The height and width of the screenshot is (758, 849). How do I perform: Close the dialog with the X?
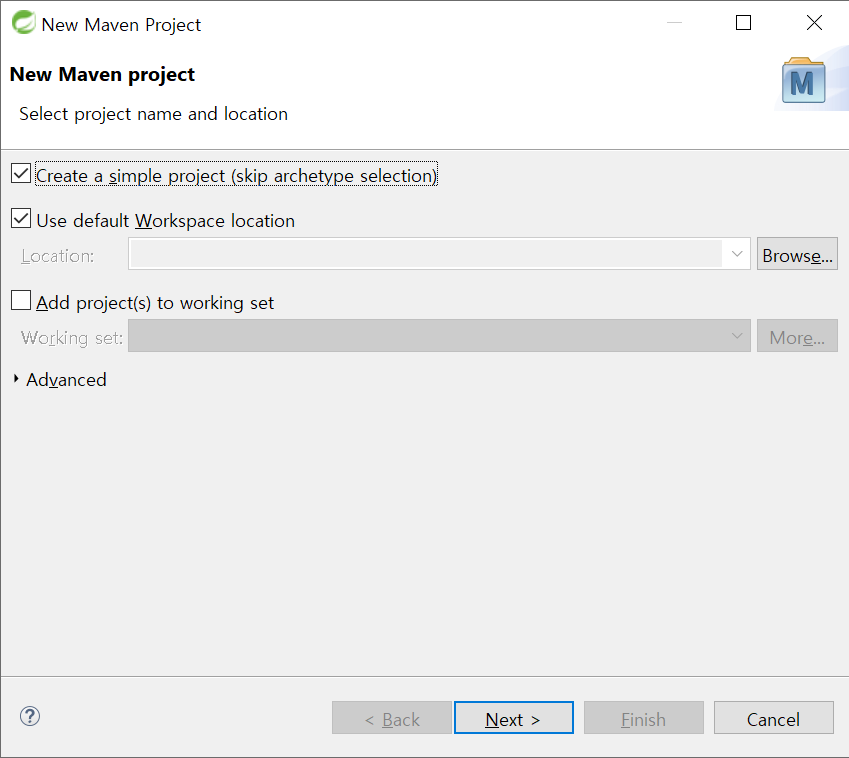pos(814,23)
